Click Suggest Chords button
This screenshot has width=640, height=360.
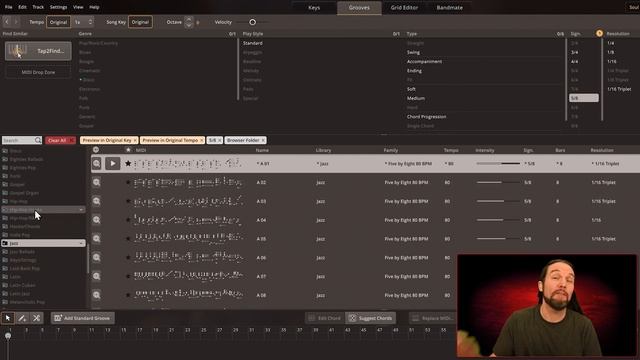coord(371,318)
